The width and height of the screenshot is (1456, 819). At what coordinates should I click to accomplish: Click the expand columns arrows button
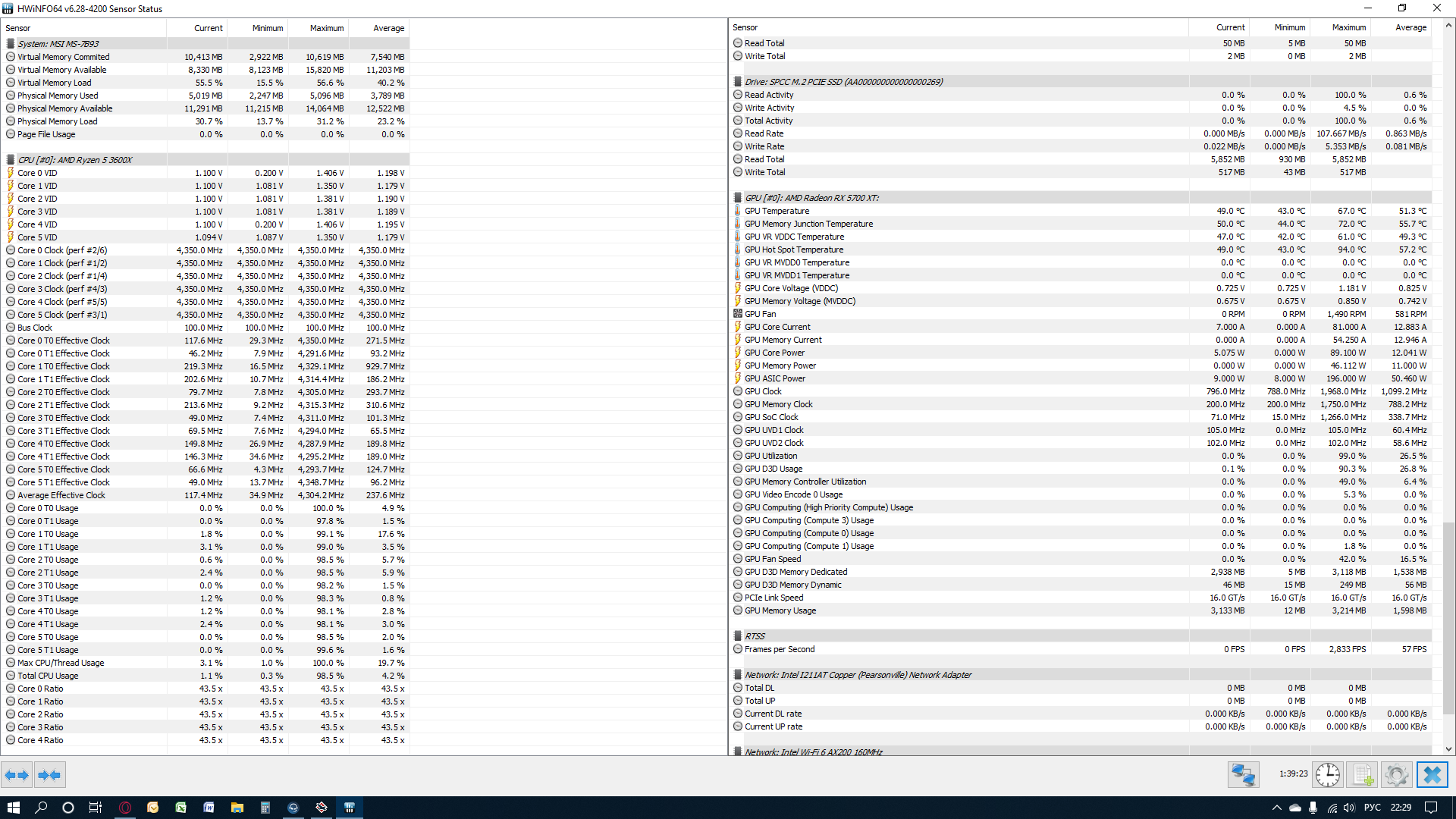click(x=17, y=775)
